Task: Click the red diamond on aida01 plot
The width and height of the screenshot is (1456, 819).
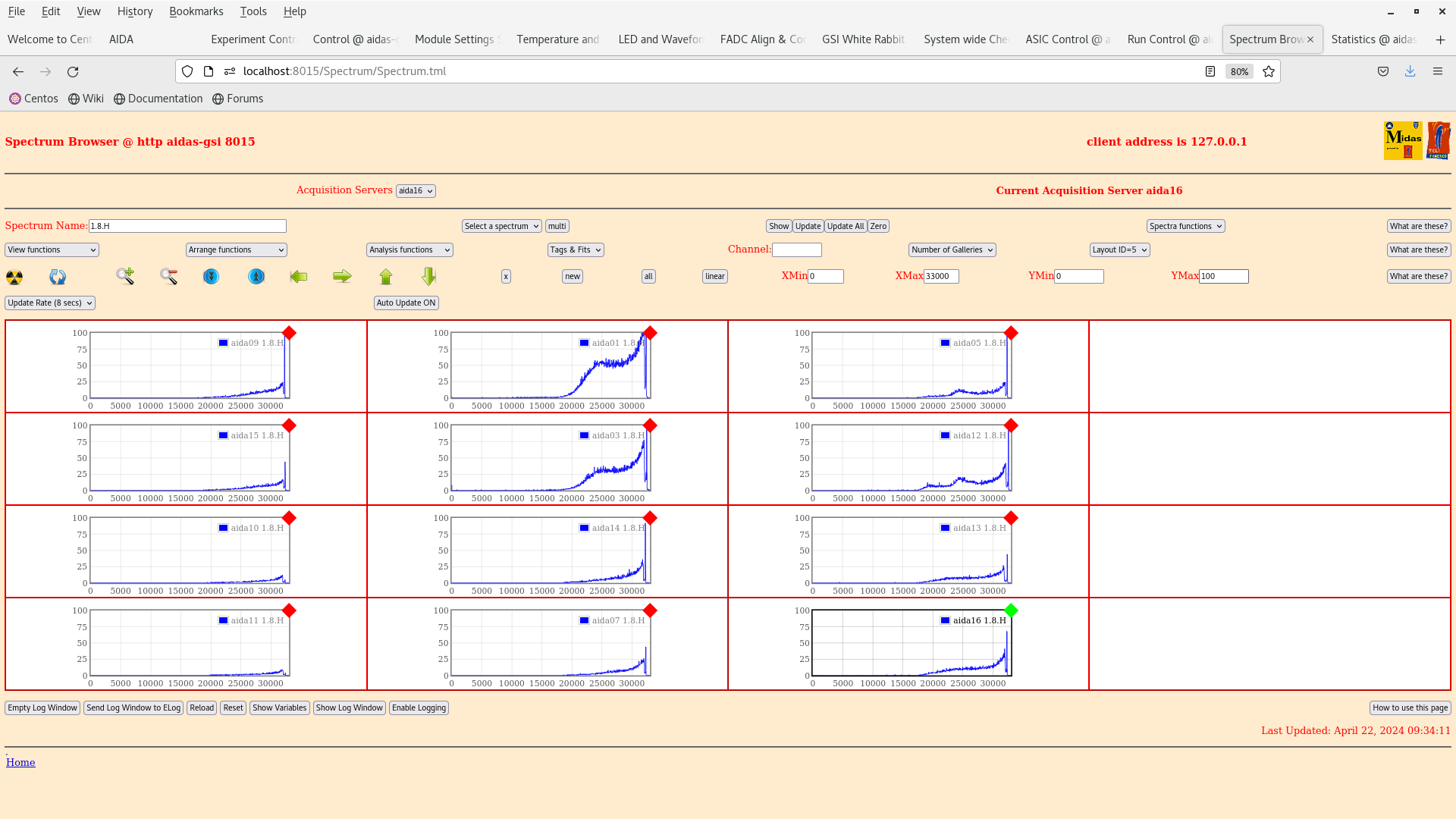Action: point(650,333)
